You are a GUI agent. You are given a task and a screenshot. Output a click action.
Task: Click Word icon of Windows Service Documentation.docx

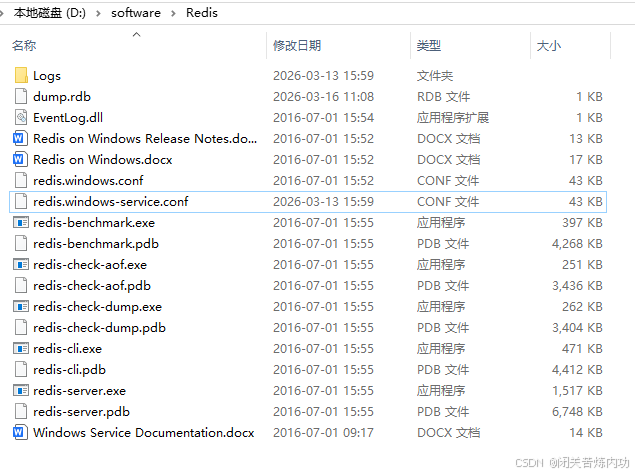point(21,433)
